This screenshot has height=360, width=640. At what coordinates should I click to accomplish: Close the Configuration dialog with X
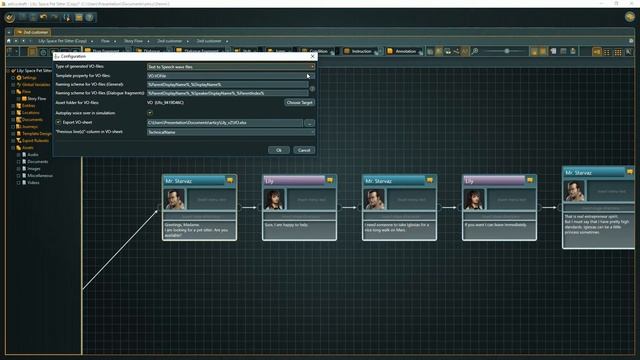[313, 56]
